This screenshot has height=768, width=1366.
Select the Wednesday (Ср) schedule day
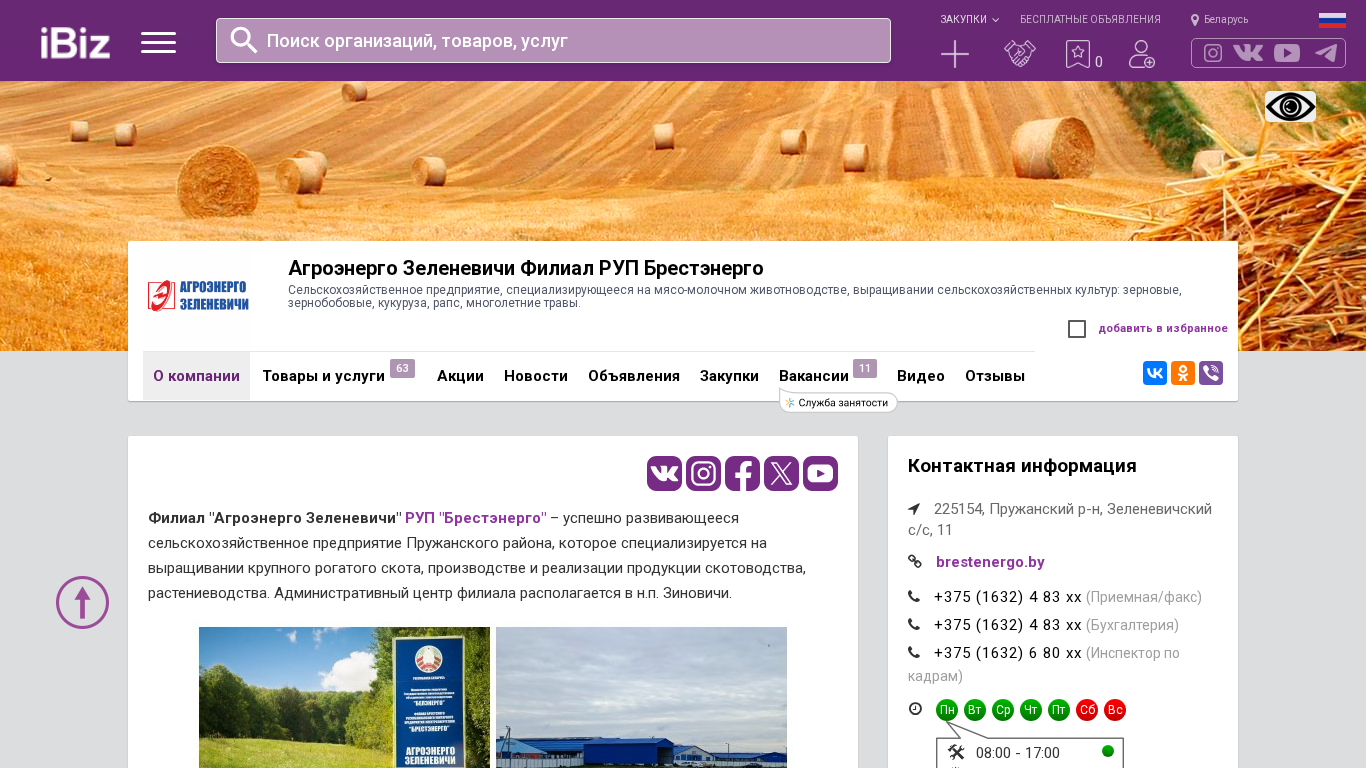pyautogui.click(x=1003, y=710)
